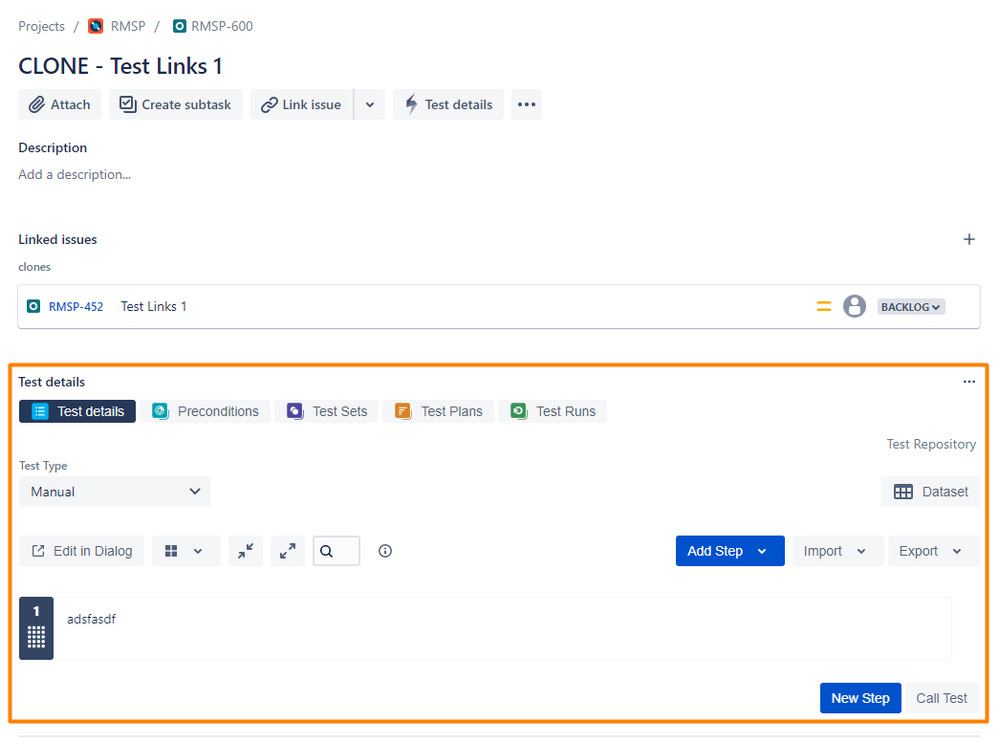Click the Call Test button

(942, 698)
